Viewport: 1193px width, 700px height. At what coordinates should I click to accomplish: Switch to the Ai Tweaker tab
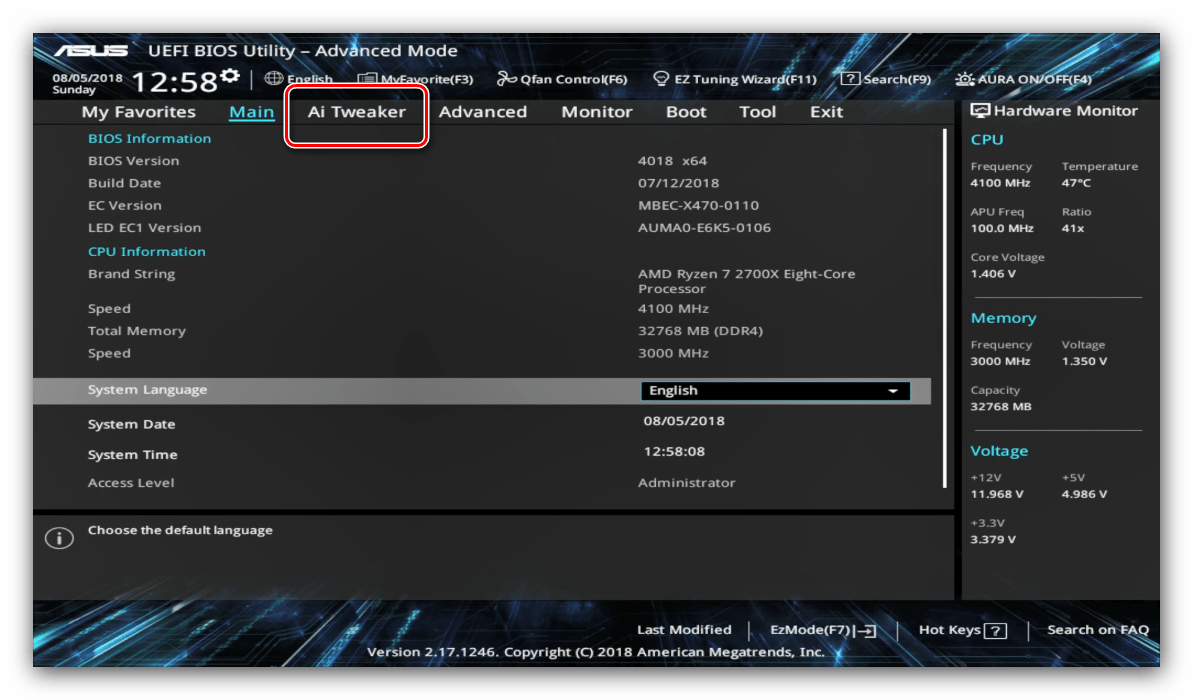[x=357, y=112]
